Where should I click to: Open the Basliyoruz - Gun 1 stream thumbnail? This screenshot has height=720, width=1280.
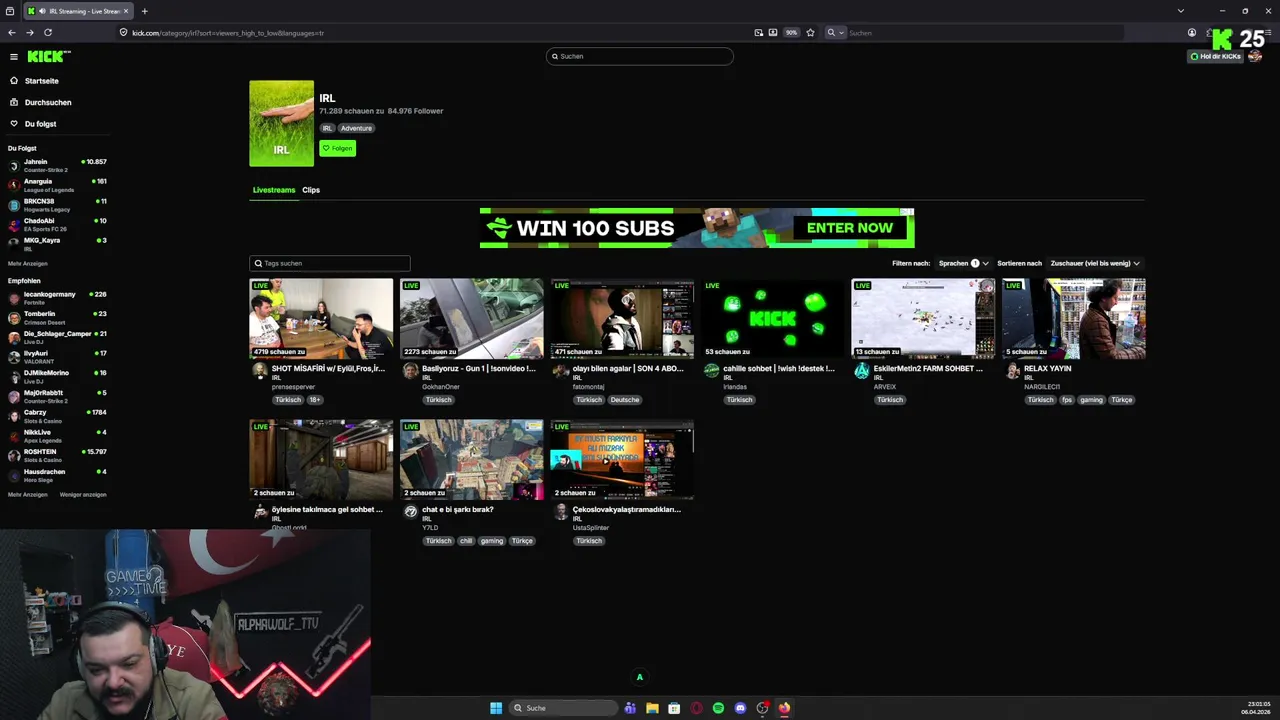point(471,318)
